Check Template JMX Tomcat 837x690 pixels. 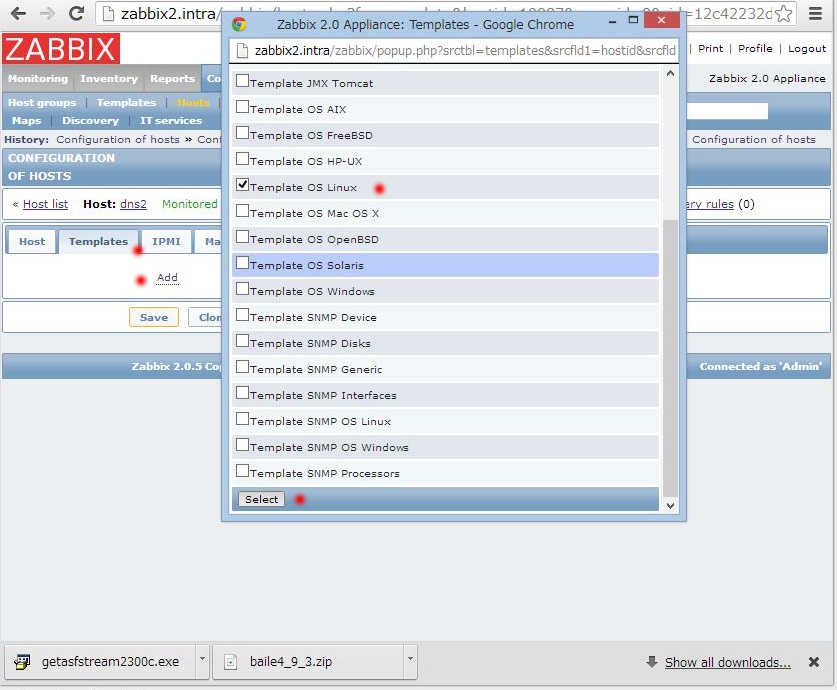pos(242,81)
